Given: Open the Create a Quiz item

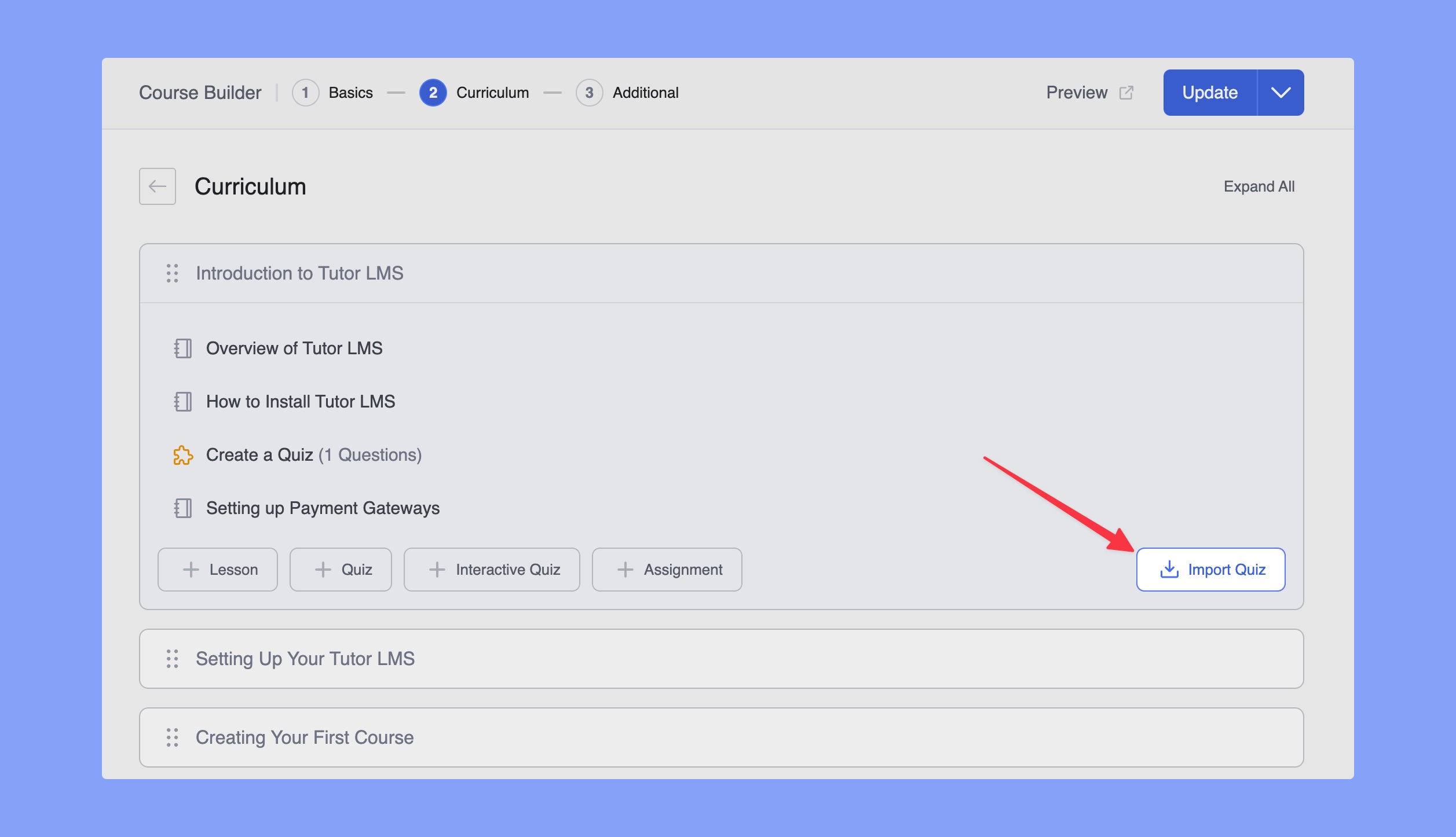Looking at the screenshot, I should pos(314,455).
